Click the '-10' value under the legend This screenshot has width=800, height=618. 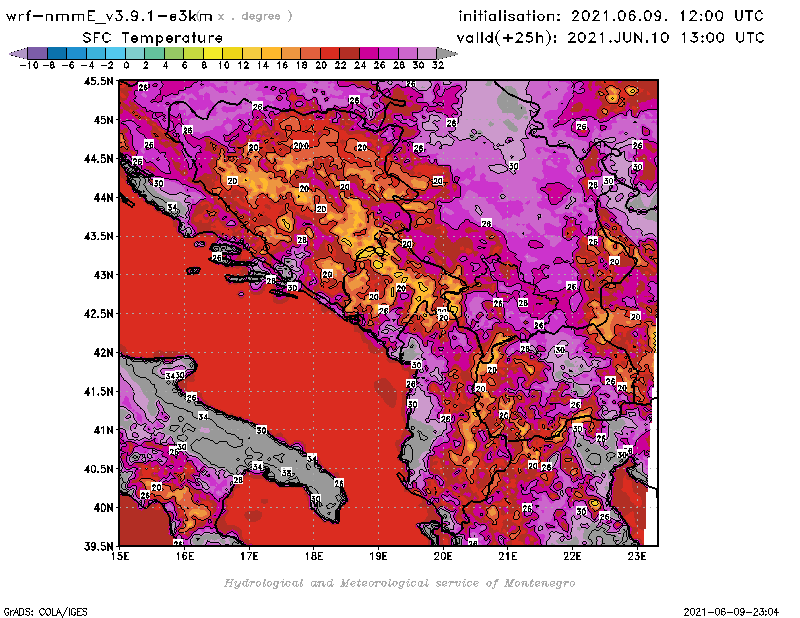pos(29,65)
